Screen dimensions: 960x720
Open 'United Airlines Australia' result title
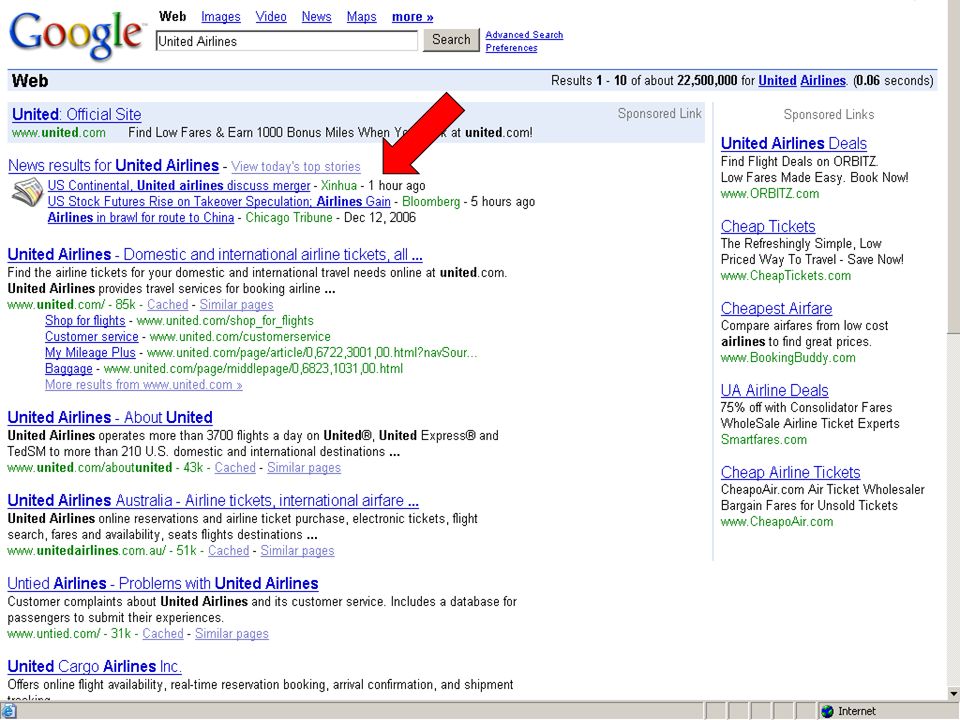point(213,500)
